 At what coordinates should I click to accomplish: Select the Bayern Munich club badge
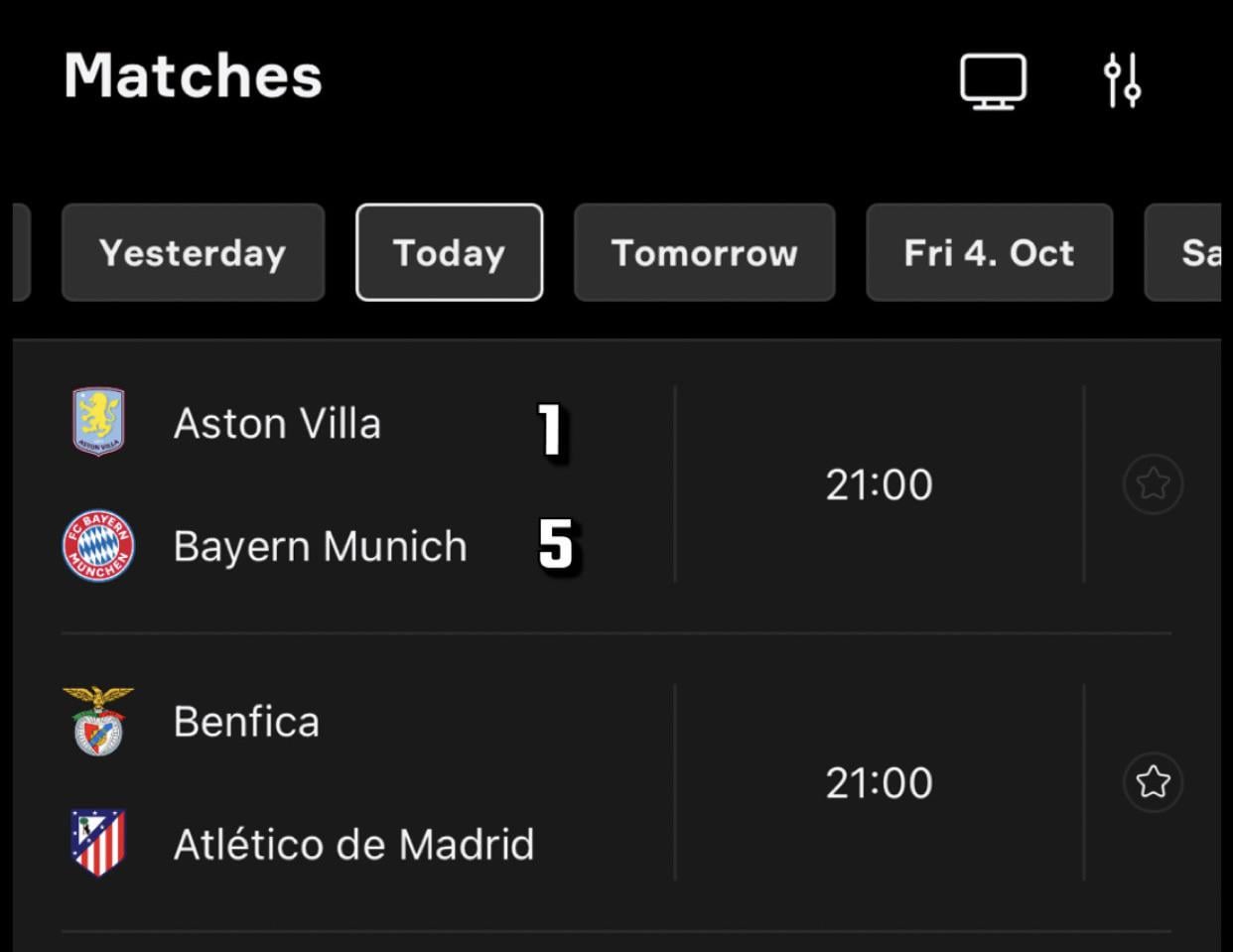pyautogui.click(x=98, y=544)
